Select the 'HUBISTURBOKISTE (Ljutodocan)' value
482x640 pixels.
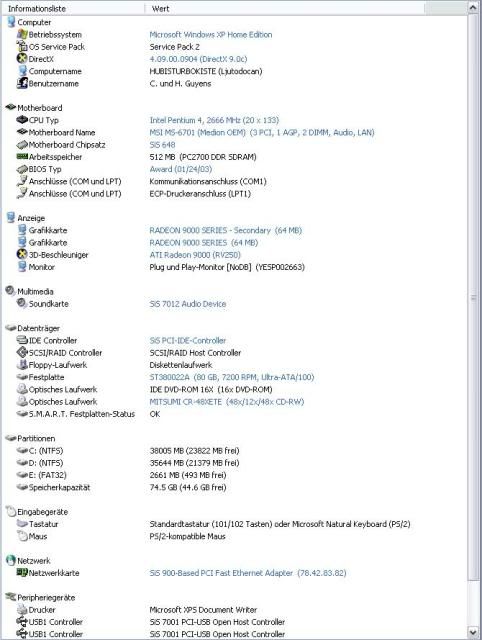pos(206,71)
